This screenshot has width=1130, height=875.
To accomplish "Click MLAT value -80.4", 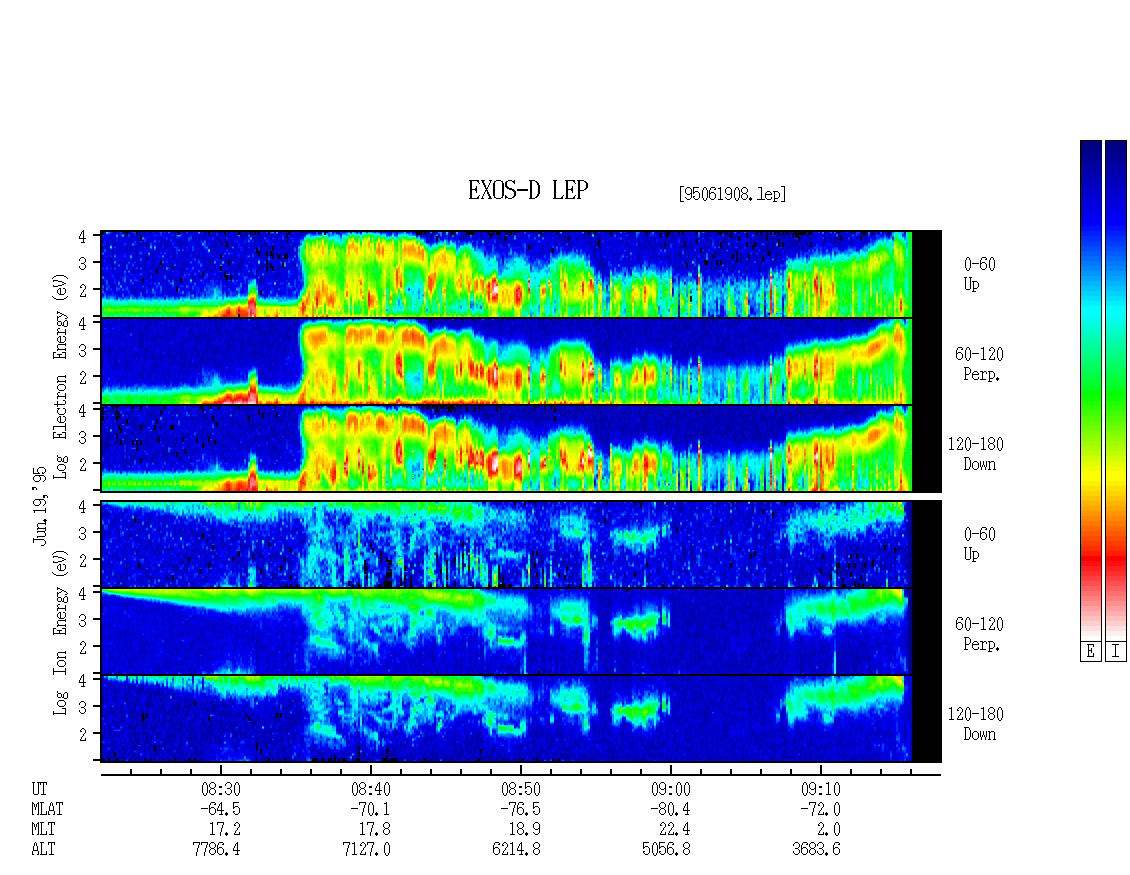I will click(x=670, y=809).
